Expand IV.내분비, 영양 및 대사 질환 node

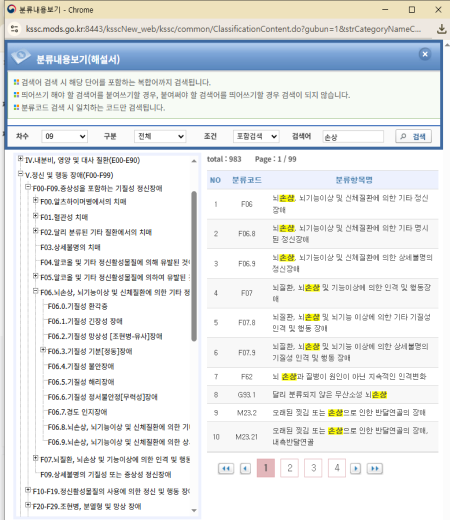point(21,159)
